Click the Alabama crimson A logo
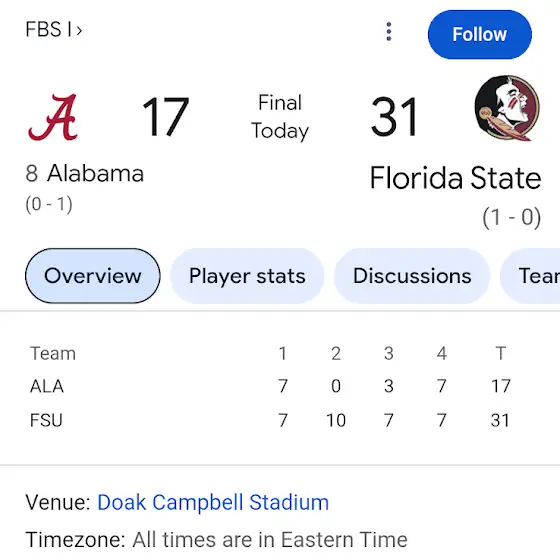Screen dimensions: 560x560 [x=53, y=117]
